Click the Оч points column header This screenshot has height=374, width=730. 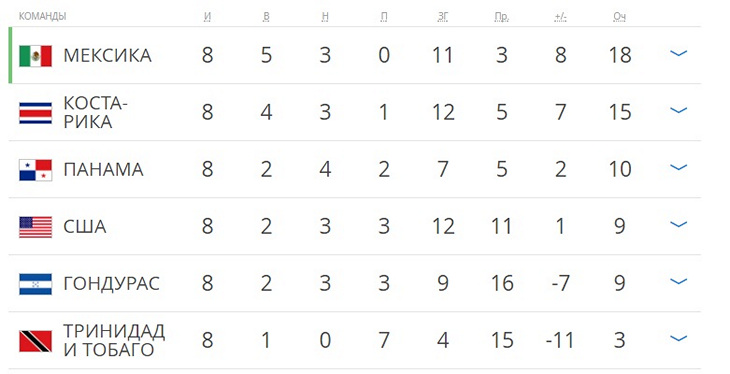[619, 17]
